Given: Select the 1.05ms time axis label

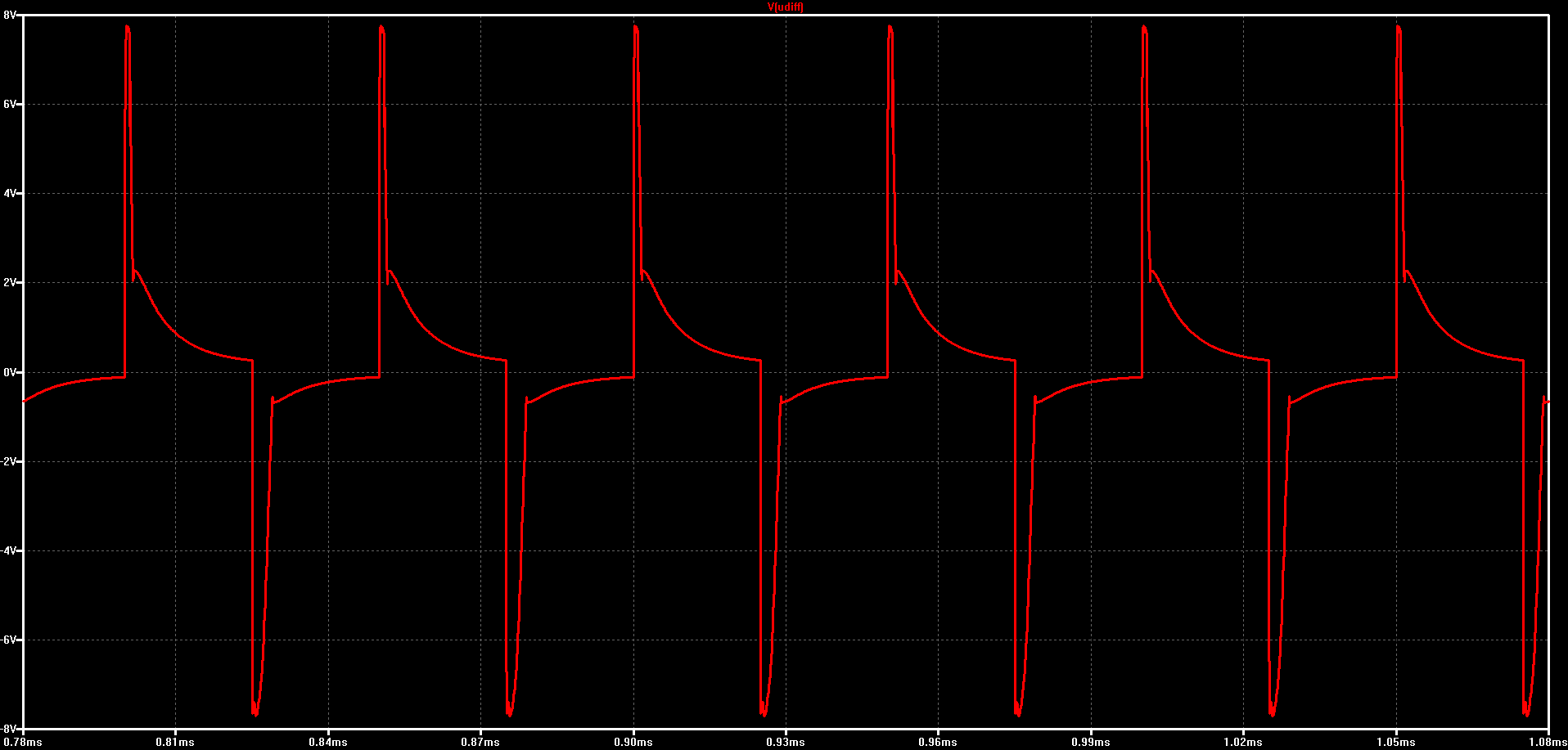Looking at the screenshot, I should [x=1396, y=743].
